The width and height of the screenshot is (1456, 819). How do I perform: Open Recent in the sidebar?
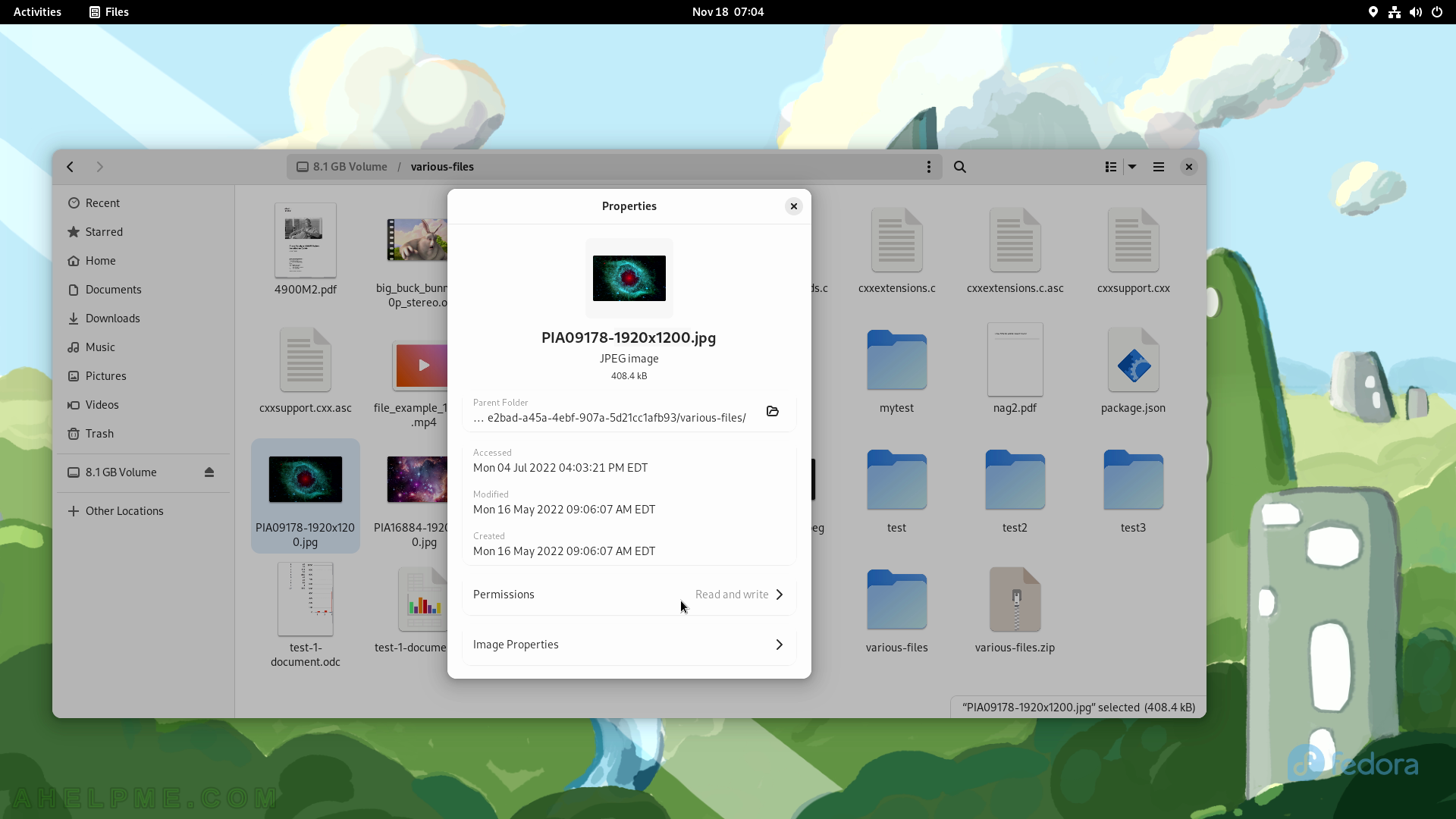[x=143, y=203]
